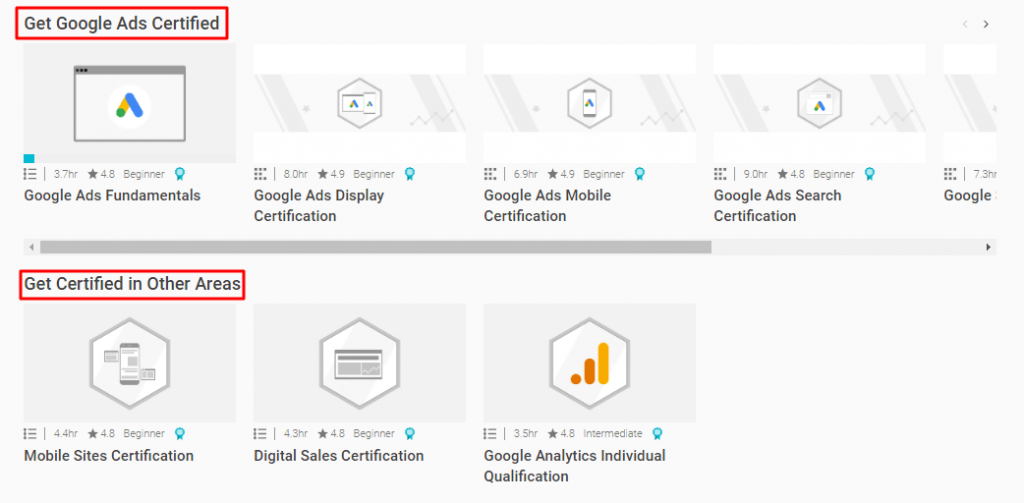Click star rating icon for Google Ads Display Certification

tap(323, 174)
